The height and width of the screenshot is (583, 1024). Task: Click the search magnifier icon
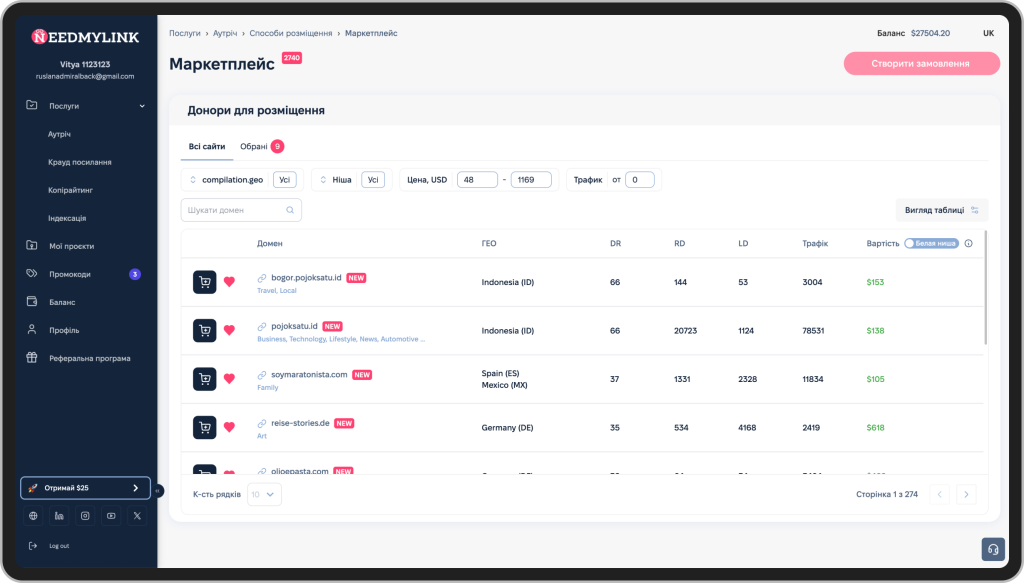tap(290, 210)
